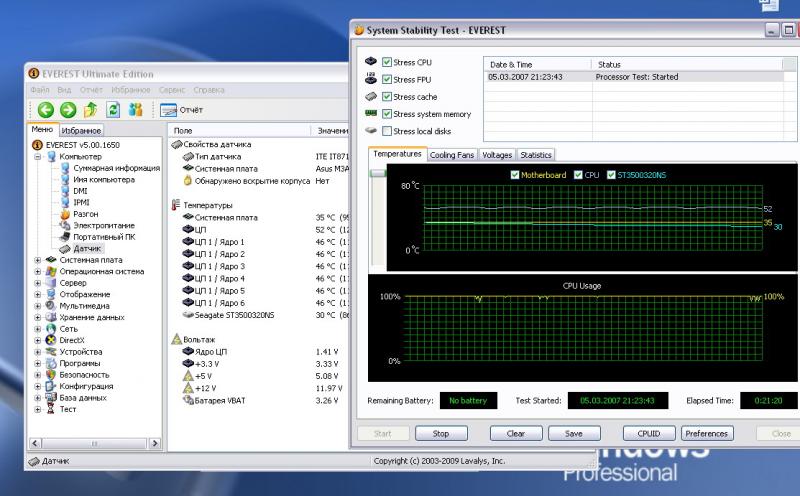Click the Ядро ЦП chip icon
This screenshot has width=800, height=496.
188,352
